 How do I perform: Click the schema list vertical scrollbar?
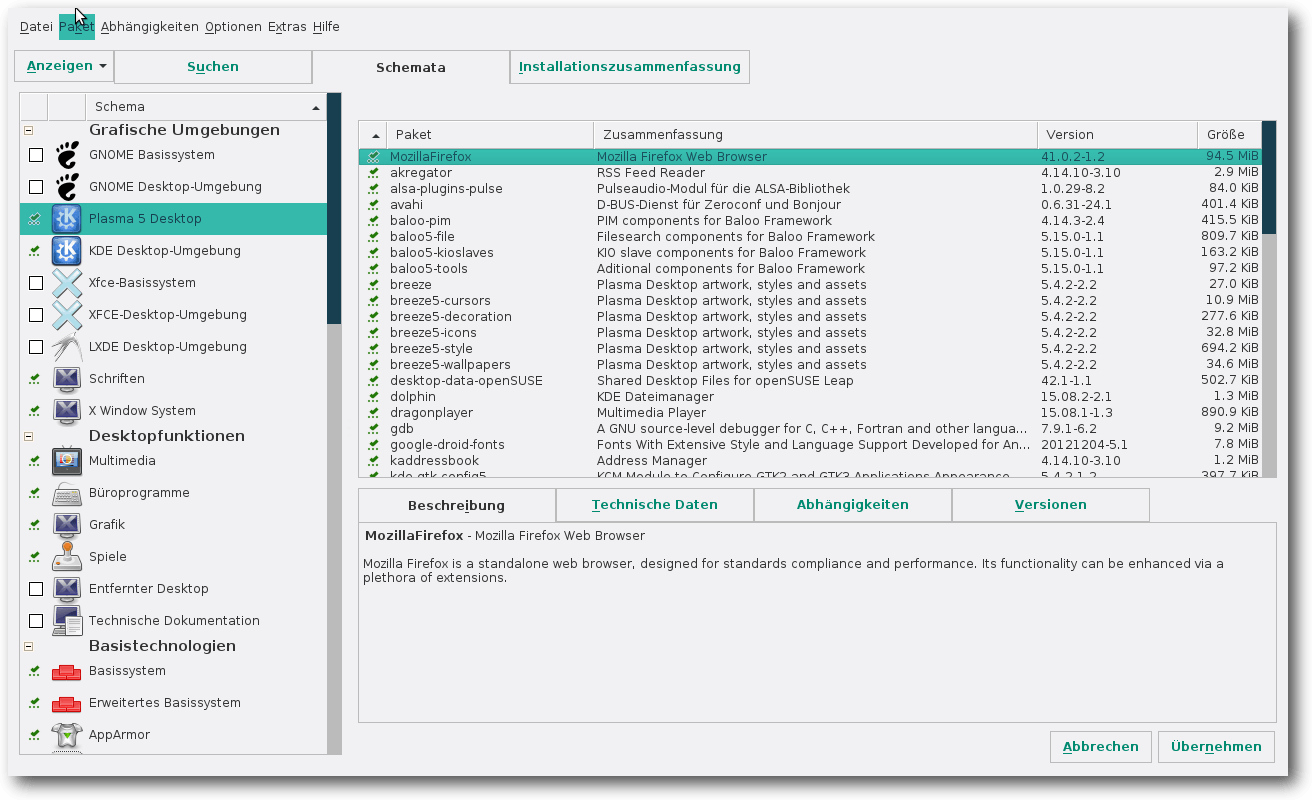click(334, 424)
